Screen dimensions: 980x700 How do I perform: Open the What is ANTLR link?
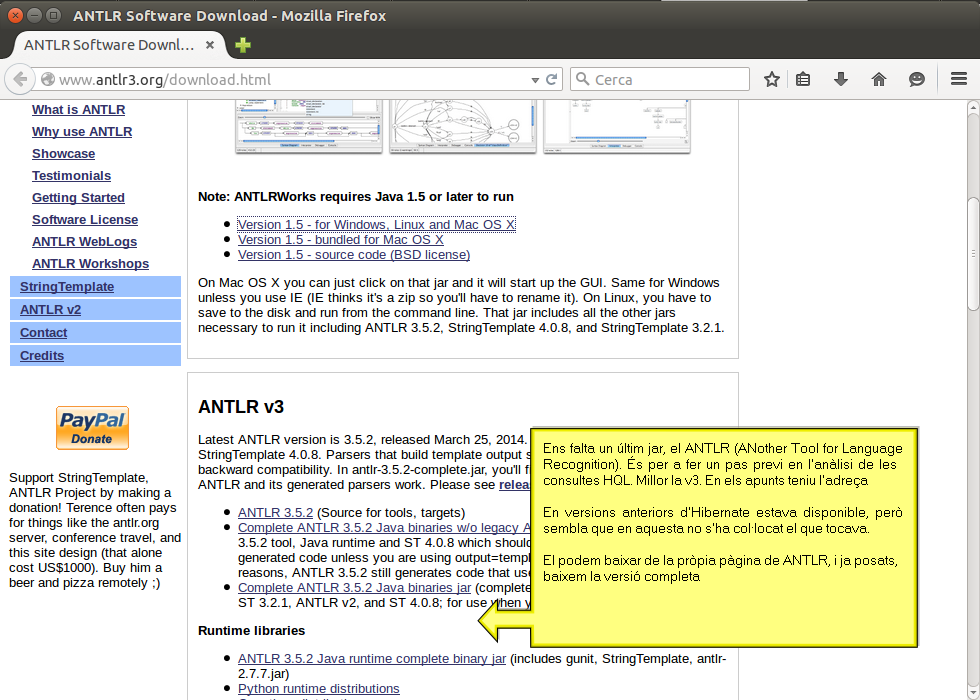(79, 109)
